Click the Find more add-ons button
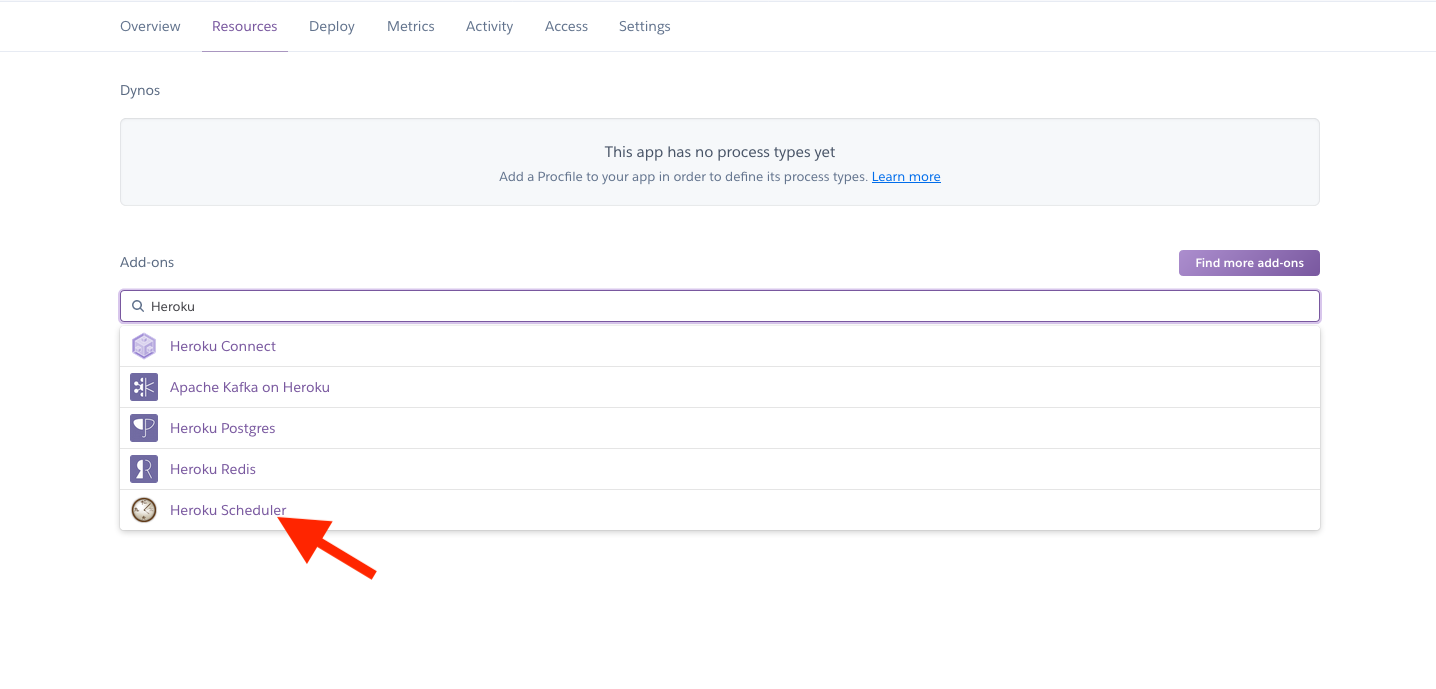Screen dimensions: 1436x689 [1249, 263]
